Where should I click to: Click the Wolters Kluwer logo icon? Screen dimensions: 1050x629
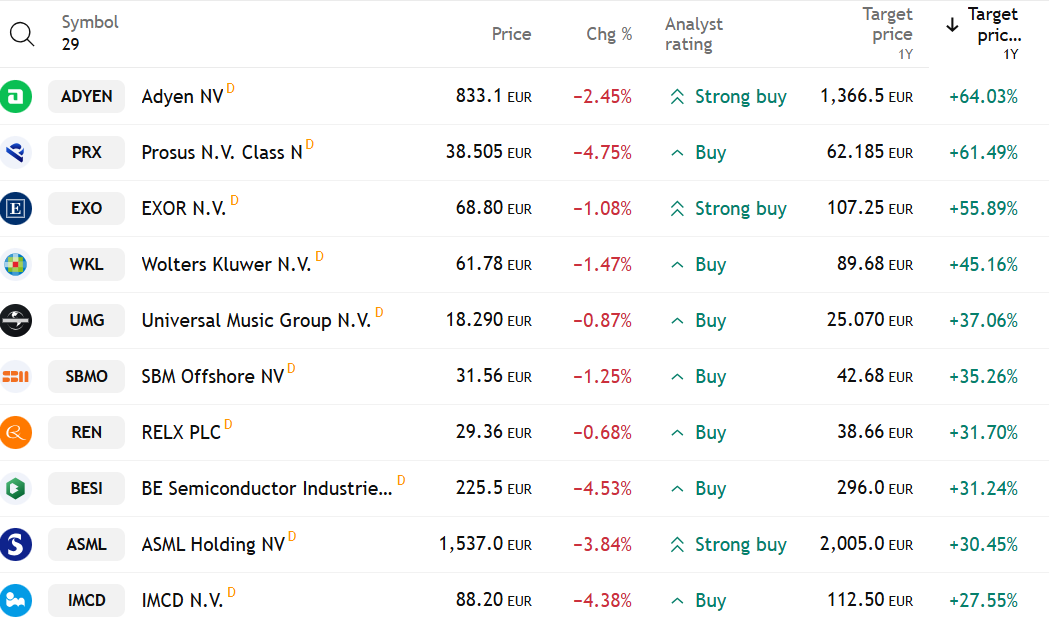[x=15, y=264]
